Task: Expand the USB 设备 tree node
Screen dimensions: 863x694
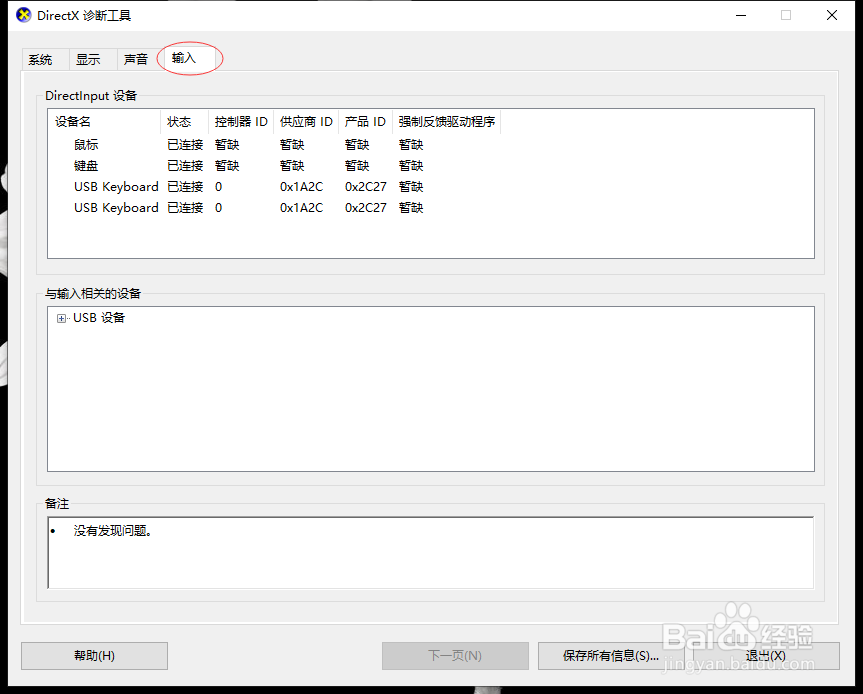Action: click(x=61, y=318)
